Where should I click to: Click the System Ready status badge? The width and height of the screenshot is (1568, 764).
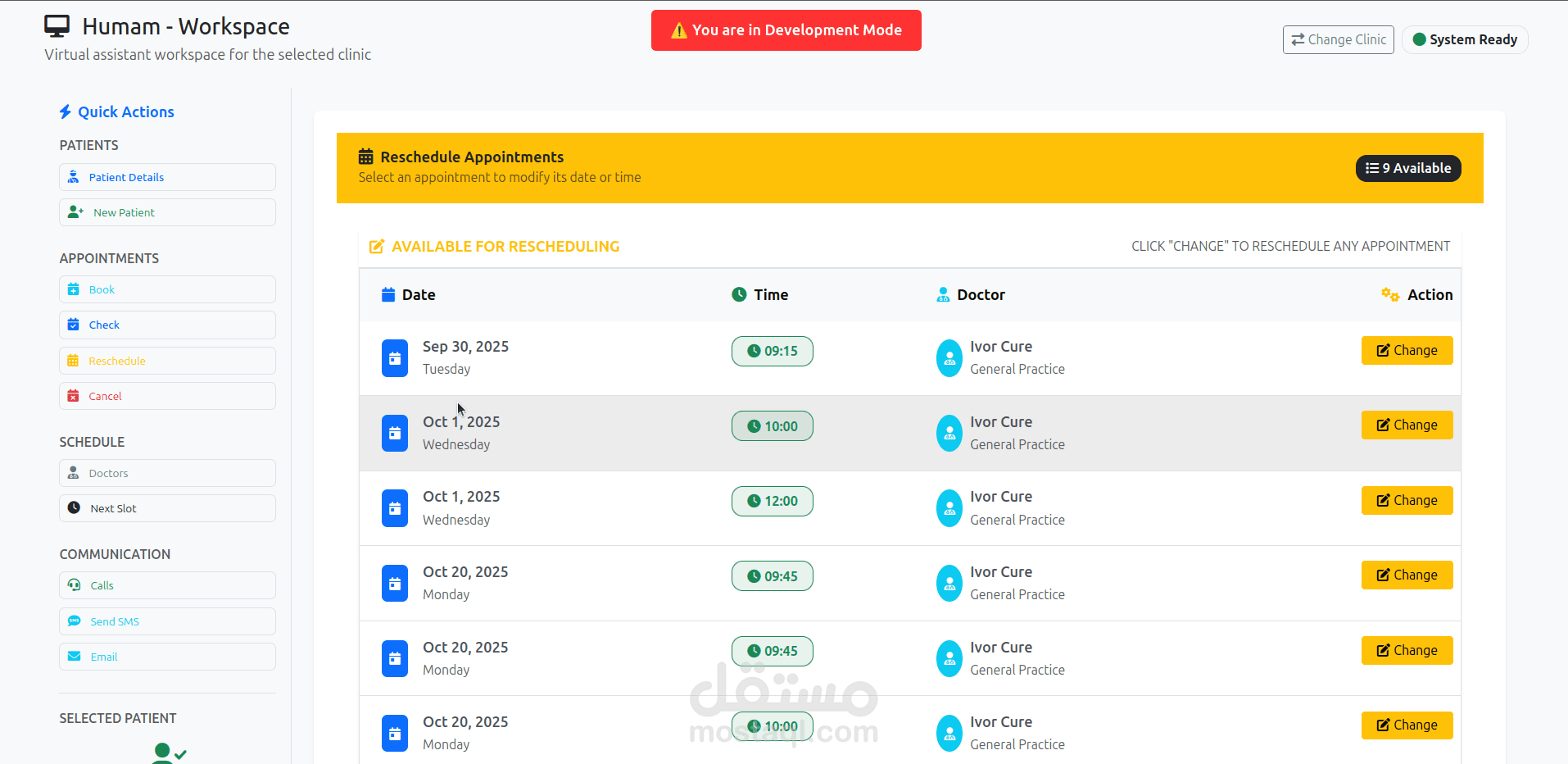(x=1465, y=39)
